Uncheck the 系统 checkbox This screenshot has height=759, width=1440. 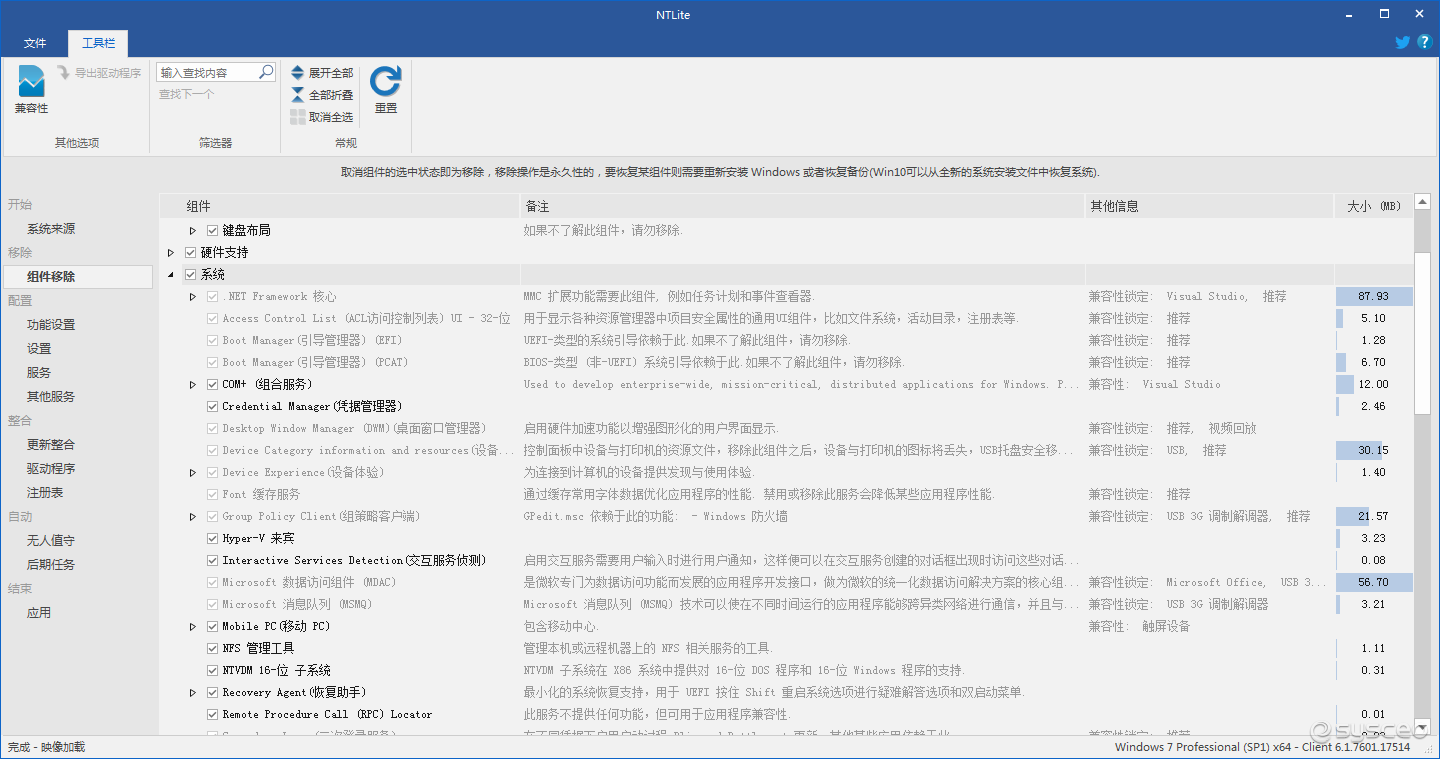[190, 275]
